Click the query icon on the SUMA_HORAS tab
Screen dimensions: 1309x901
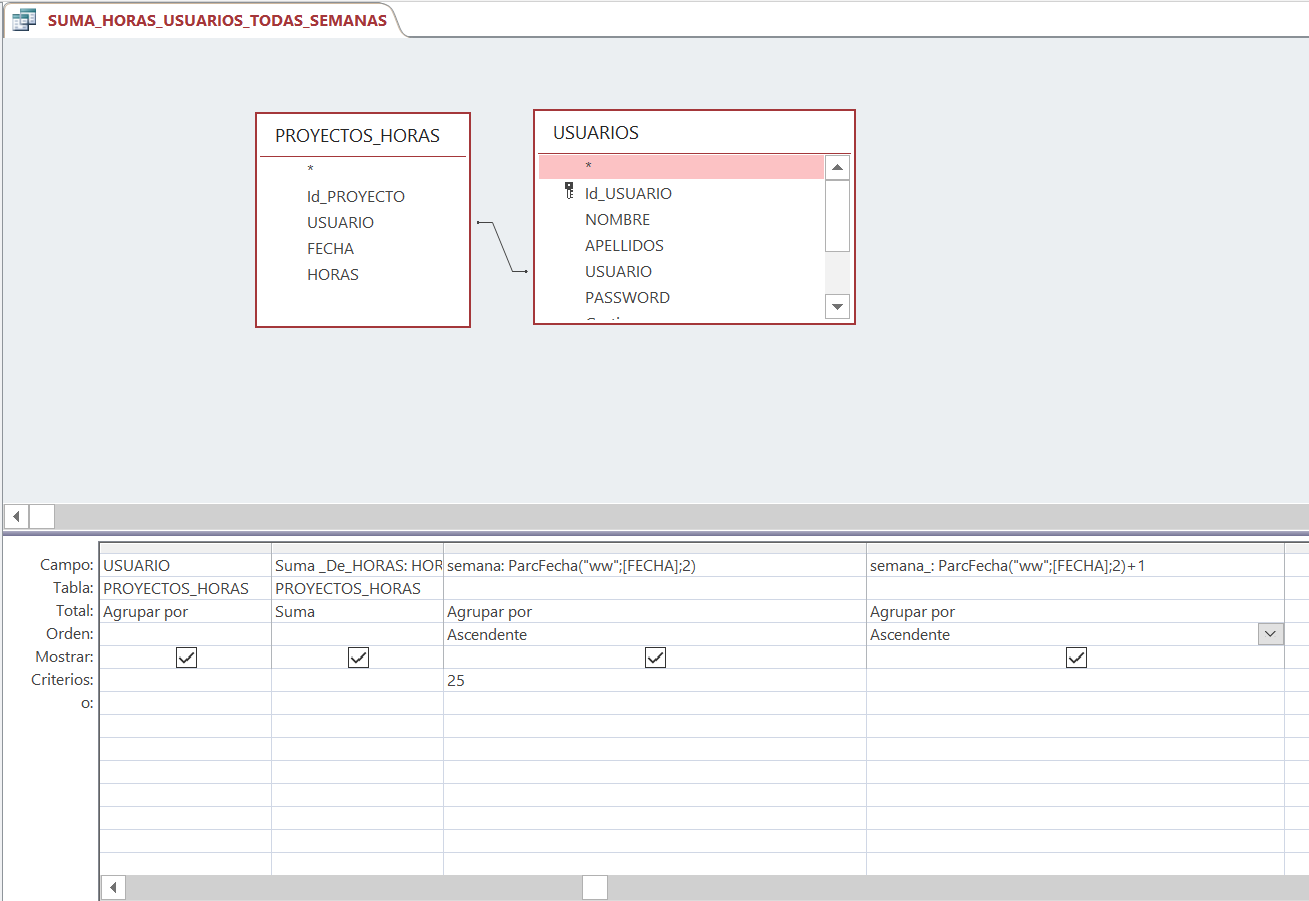tap(24, 20)
